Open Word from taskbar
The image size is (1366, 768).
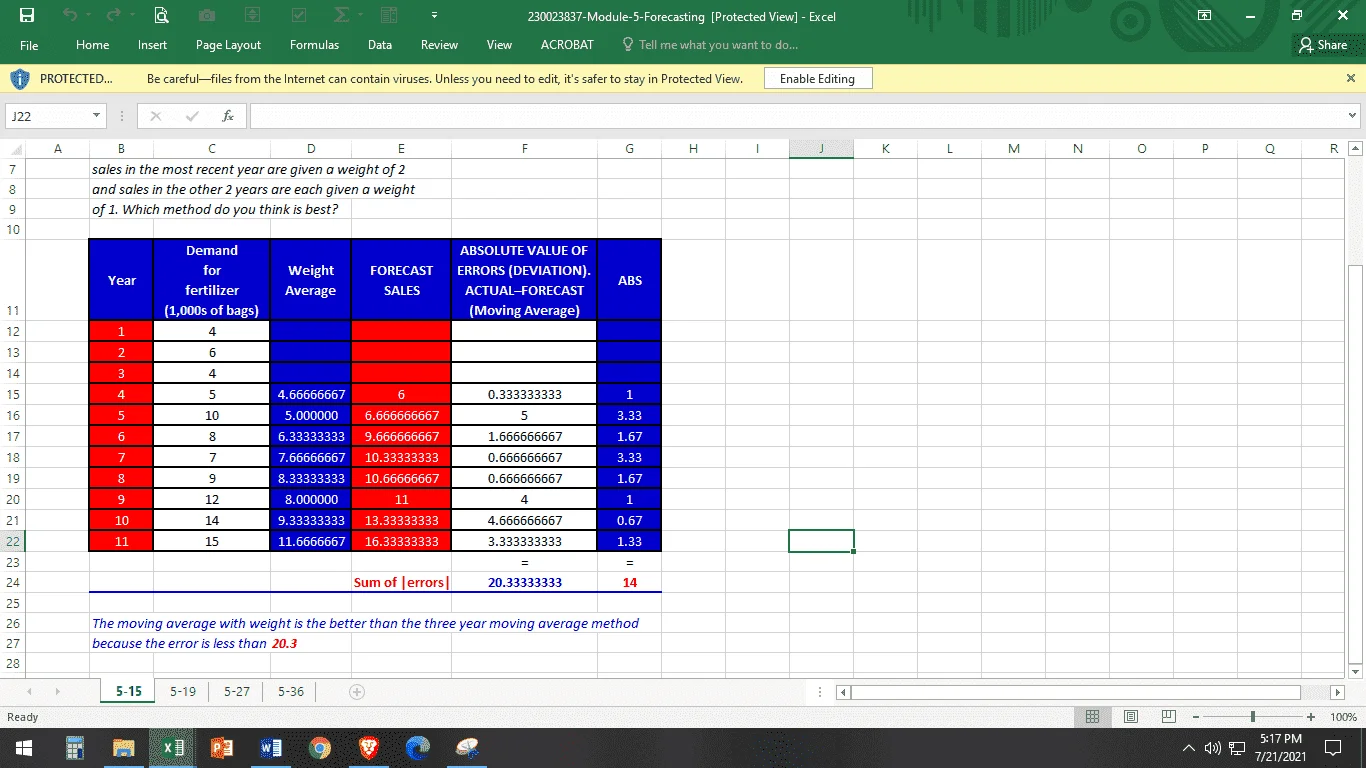pyautogui.click(x=270, y=748)
